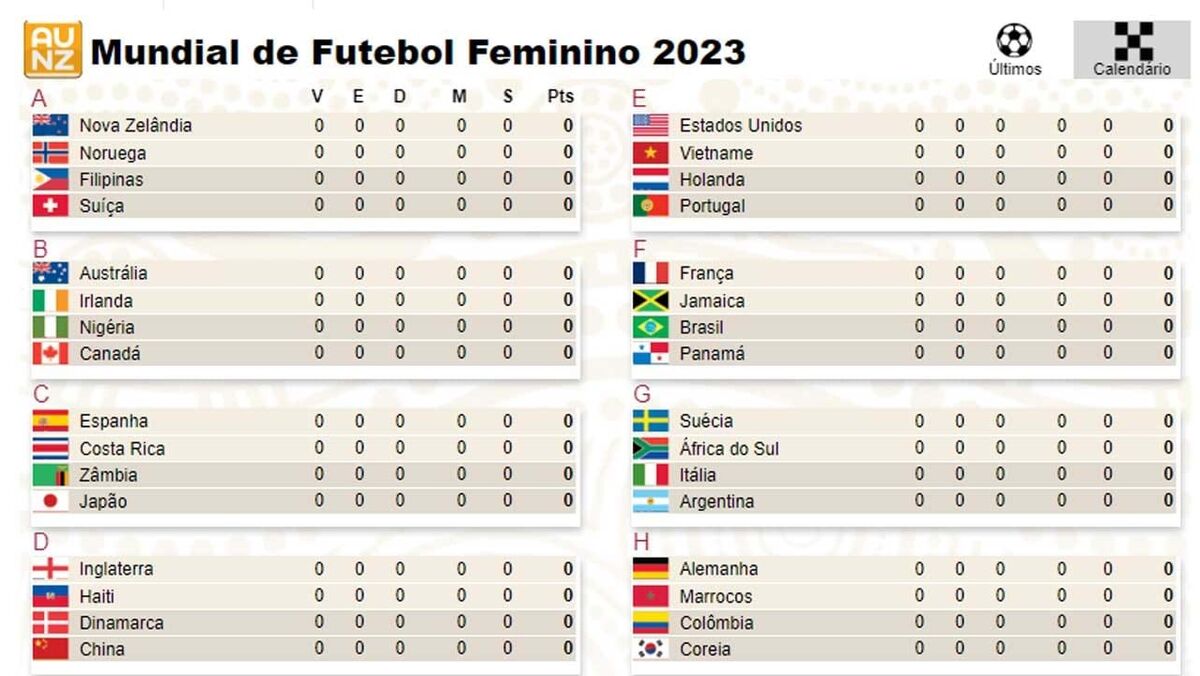Click the Mundial de Futebol Feminino title

[418, 50]
